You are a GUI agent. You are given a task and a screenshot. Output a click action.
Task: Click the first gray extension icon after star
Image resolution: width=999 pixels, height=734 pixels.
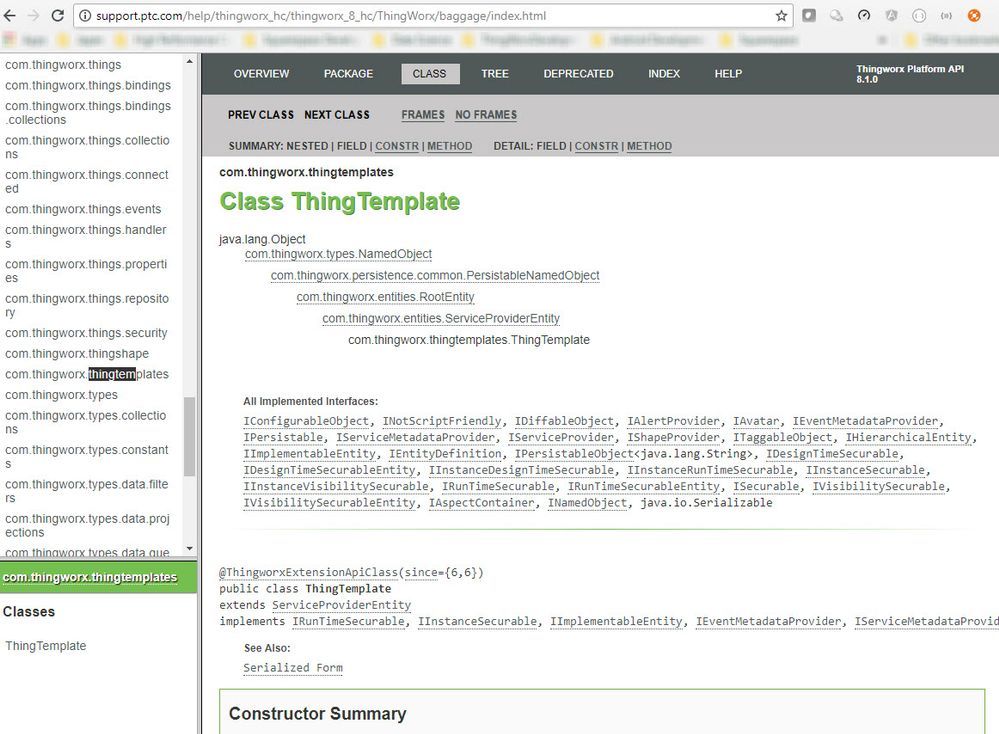click(x=809, y=16)
